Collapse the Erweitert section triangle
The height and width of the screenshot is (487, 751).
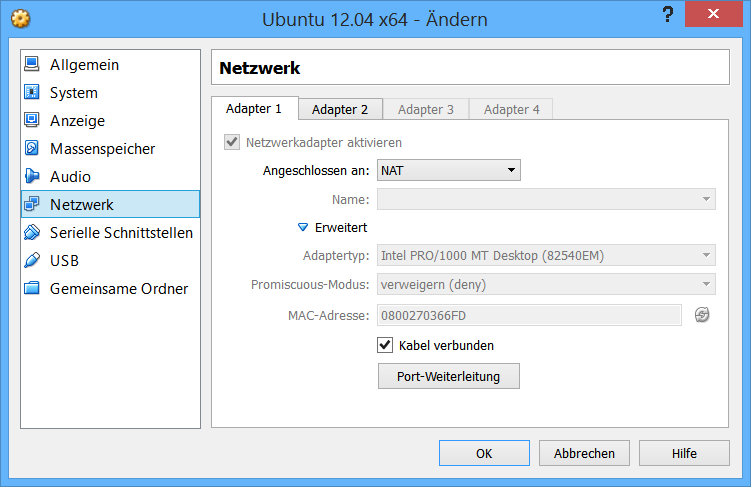(303, 228)
